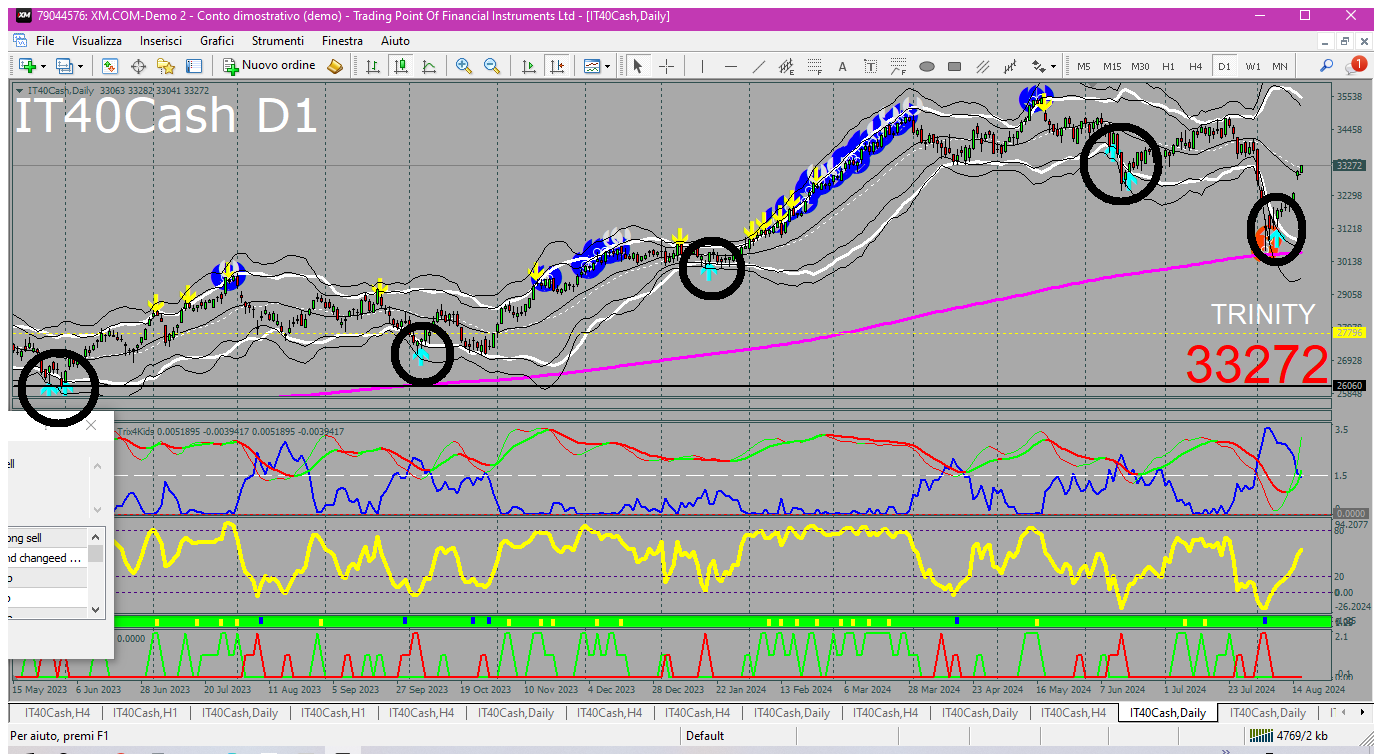The image size is (1382, 754).
Task: Open the Strumenti menu
Action: pos(278,41)
